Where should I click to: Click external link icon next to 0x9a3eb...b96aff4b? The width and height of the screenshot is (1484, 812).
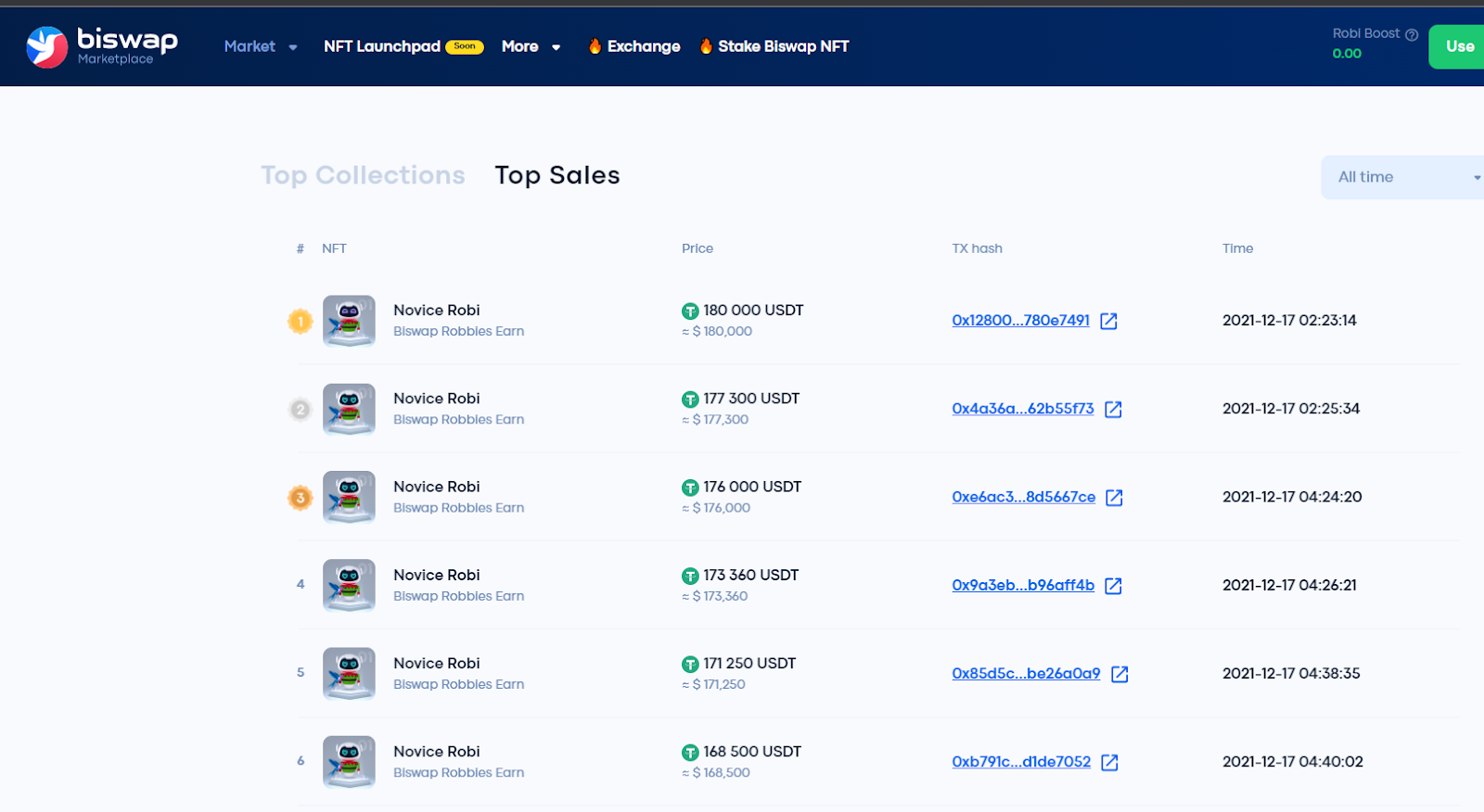tap(1113, 586)
